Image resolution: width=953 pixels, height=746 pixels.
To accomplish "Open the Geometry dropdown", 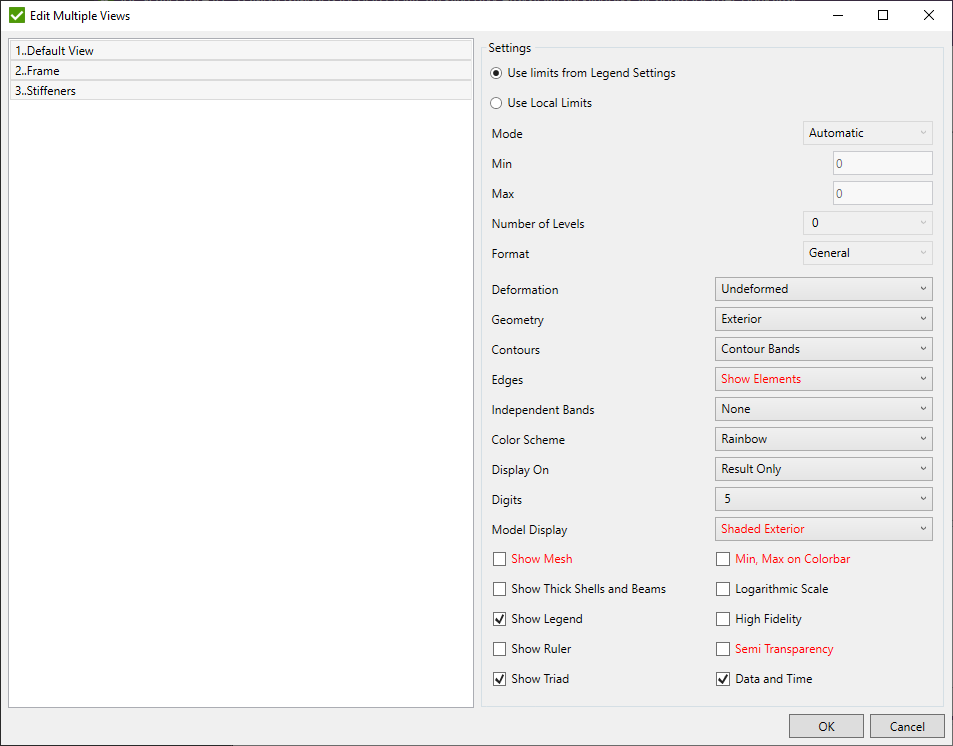I will pos(822,318).
